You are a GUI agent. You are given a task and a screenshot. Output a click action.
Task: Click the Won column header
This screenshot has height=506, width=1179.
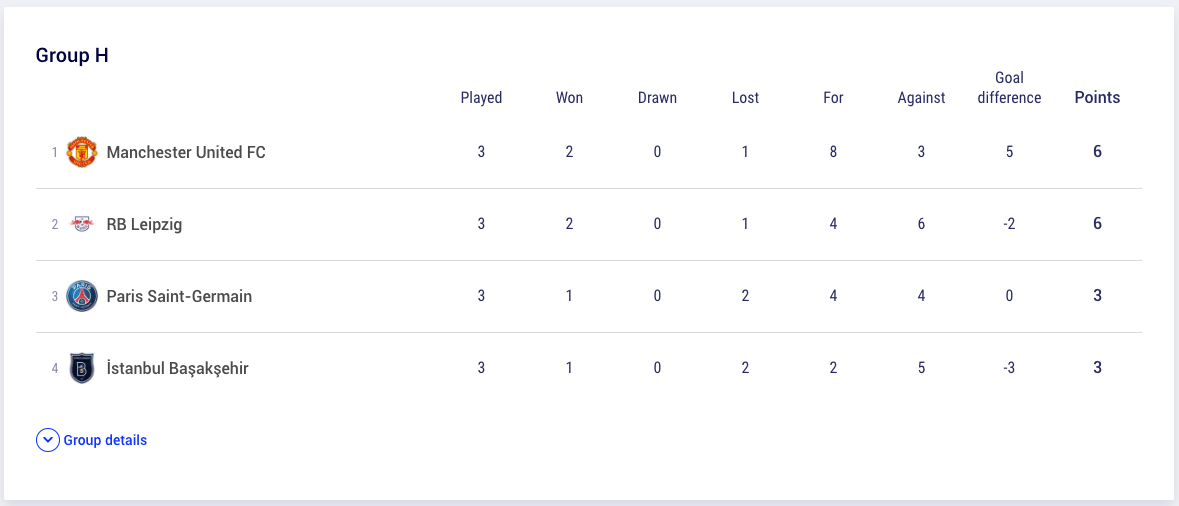(569, 98)
